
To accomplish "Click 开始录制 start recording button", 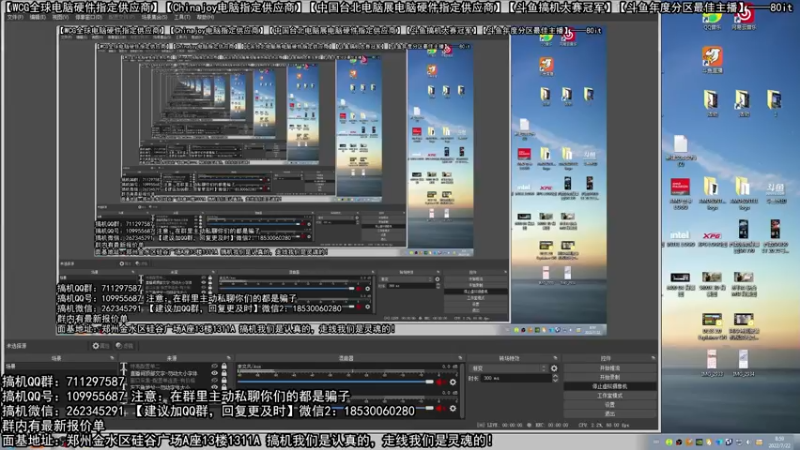I will pos(610,377).
